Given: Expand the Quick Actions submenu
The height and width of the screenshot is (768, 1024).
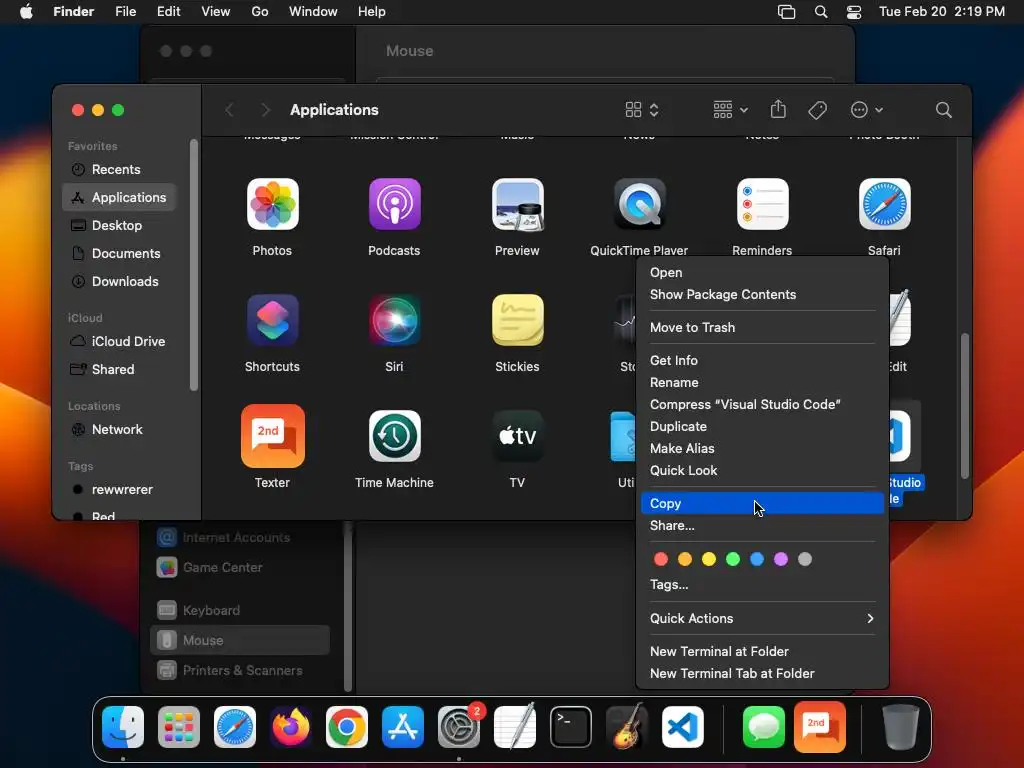Looking at the screenshot, I should pos(762,618).
